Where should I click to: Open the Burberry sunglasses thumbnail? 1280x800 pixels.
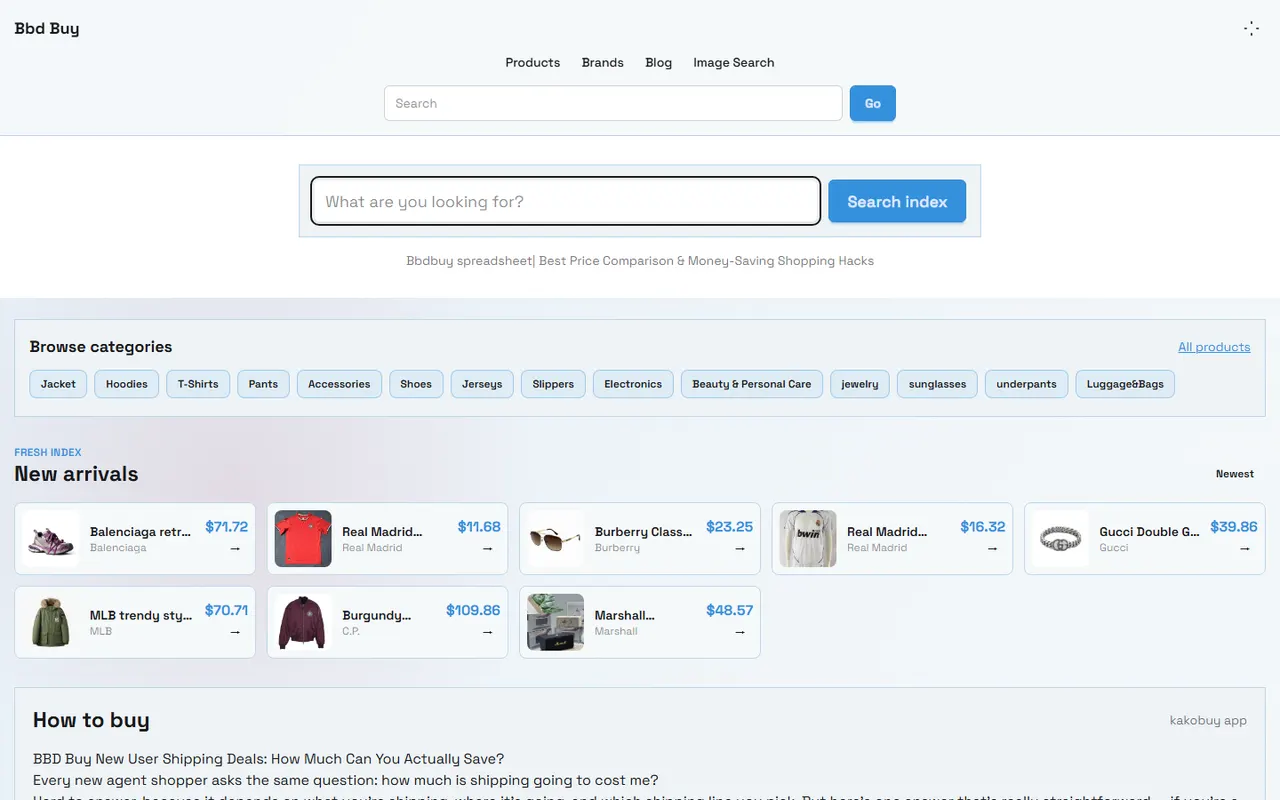(x=556, y=539)
